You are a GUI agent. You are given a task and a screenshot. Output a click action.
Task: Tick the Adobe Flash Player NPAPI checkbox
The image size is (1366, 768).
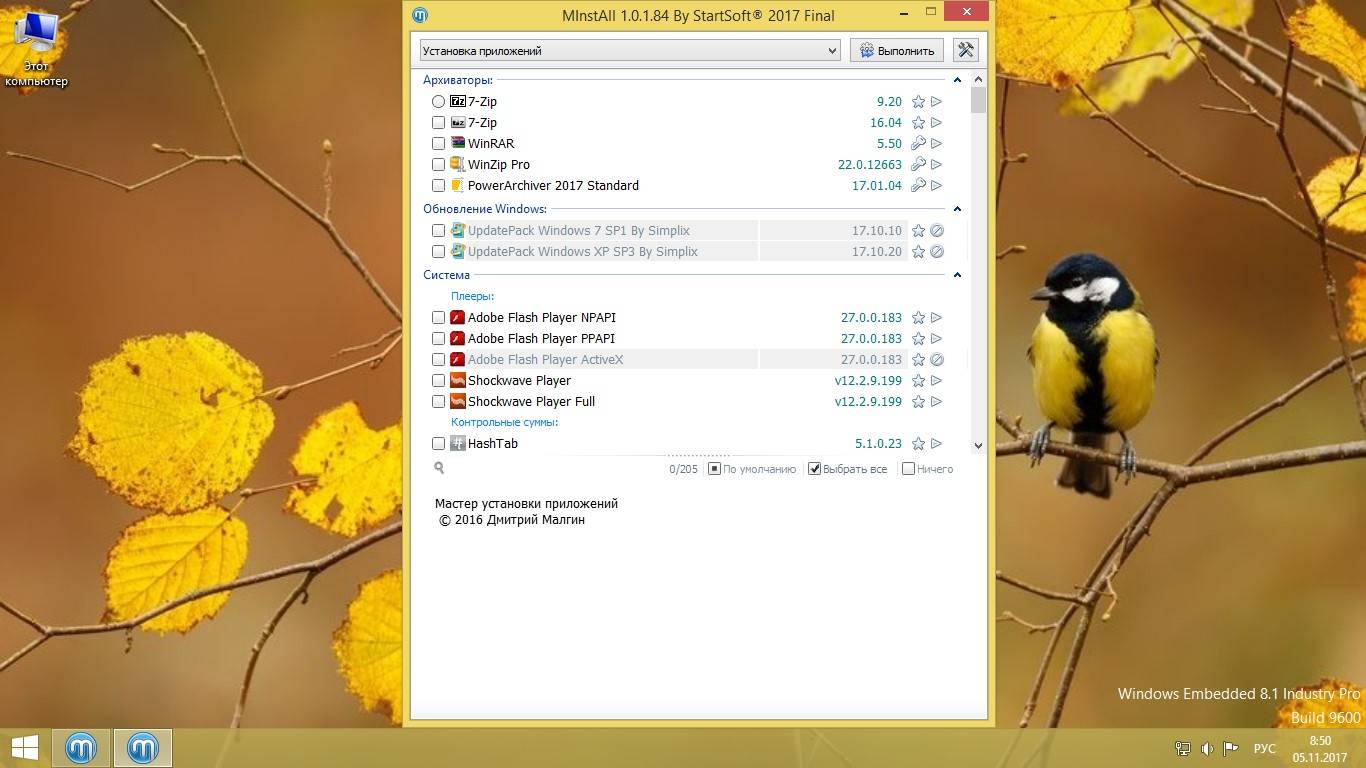(439, 318)
